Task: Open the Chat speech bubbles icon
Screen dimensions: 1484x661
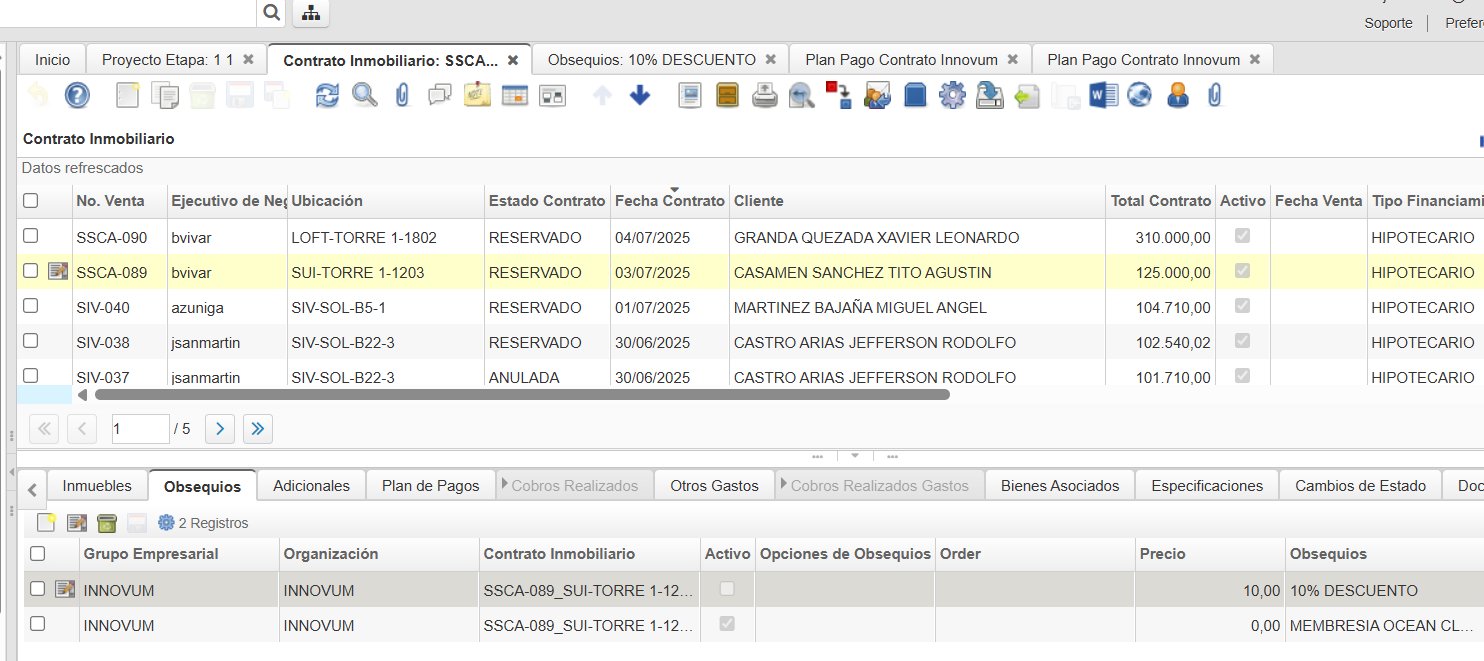Action: coord(439,96)
